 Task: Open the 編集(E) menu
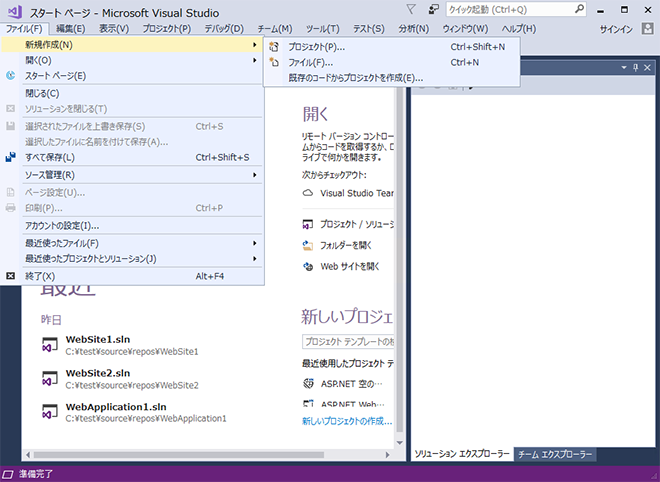(x=71, y=29)
